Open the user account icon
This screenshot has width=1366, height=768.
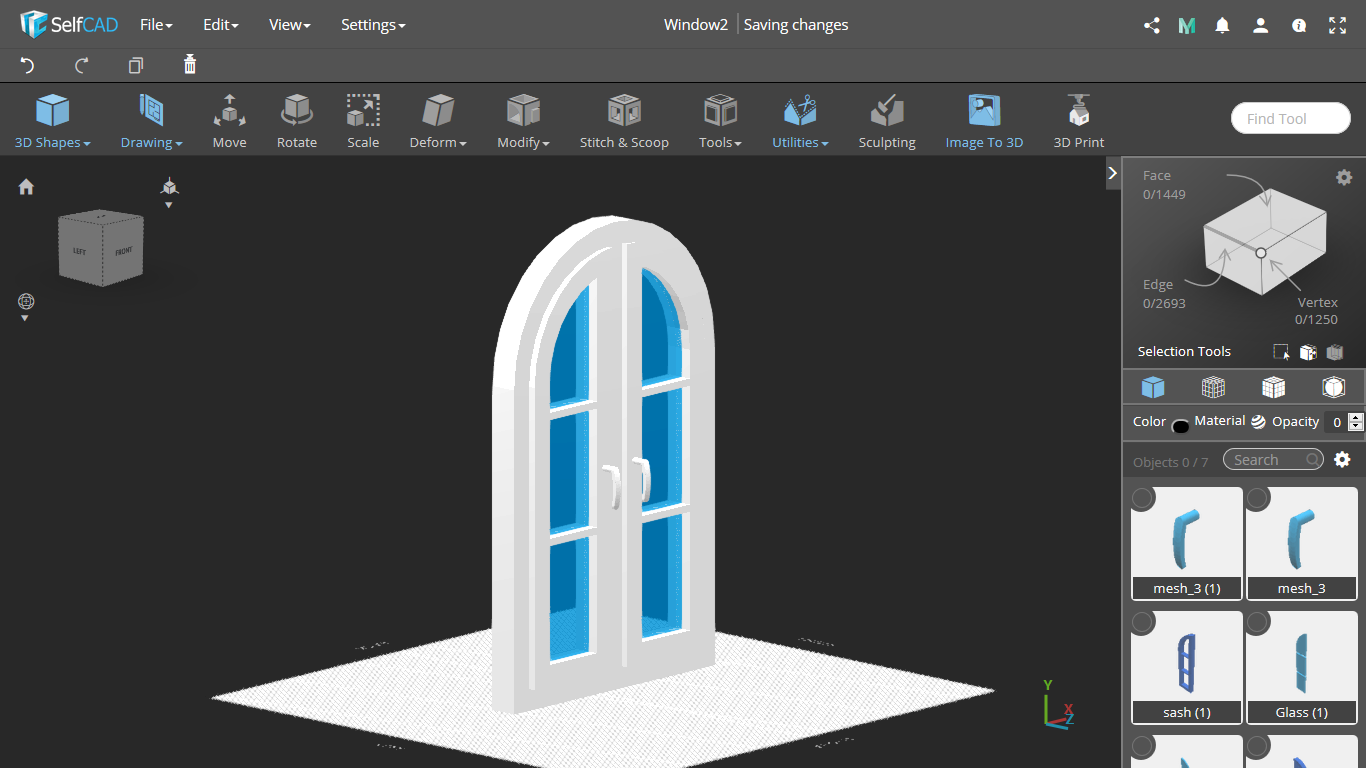pos(1260,26)
